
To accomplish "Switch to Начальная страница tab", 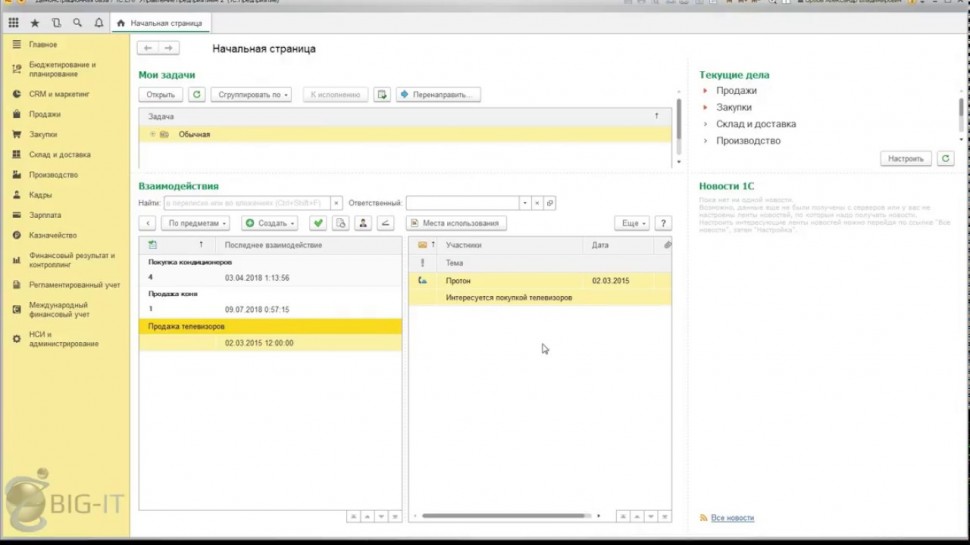I will tap(160, 22).
